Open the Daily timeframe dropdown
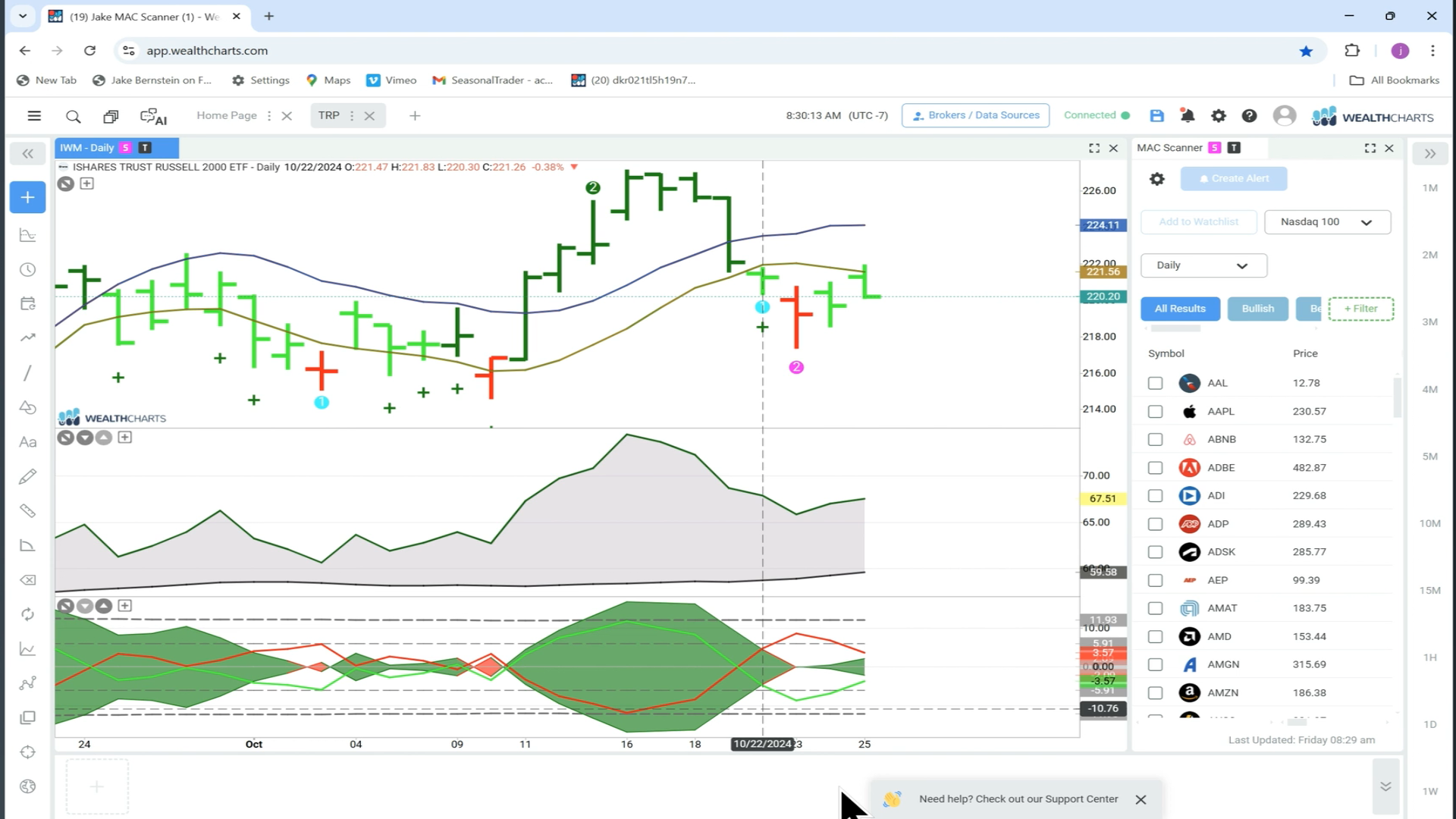 [x=1203, y=265]
